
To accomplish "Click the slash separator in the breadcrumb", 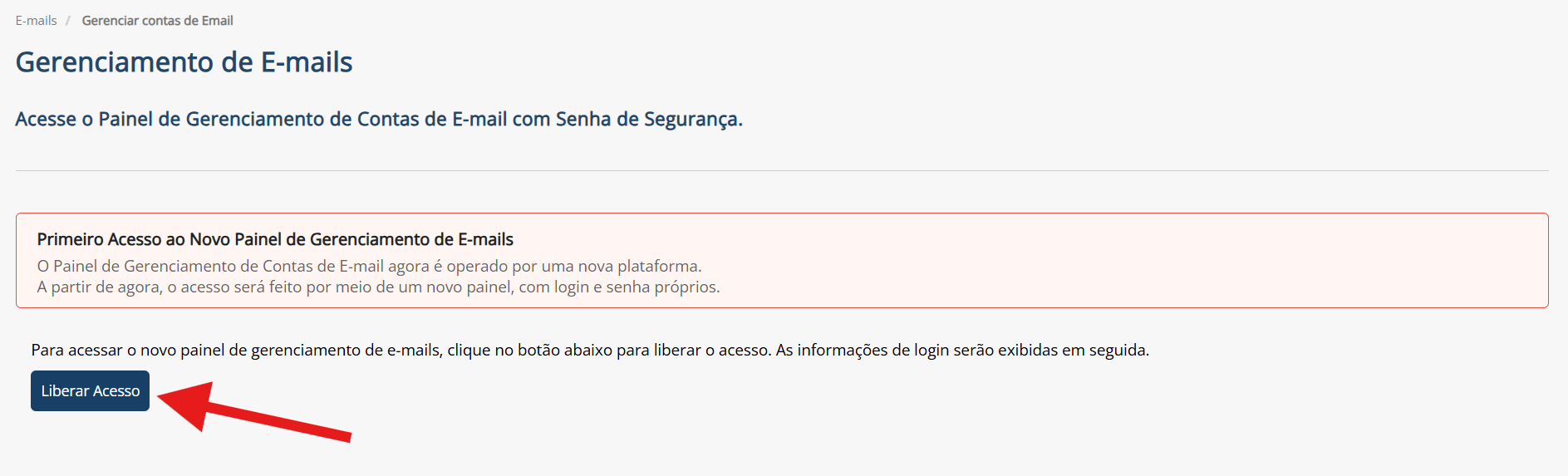I will (68, 21).
